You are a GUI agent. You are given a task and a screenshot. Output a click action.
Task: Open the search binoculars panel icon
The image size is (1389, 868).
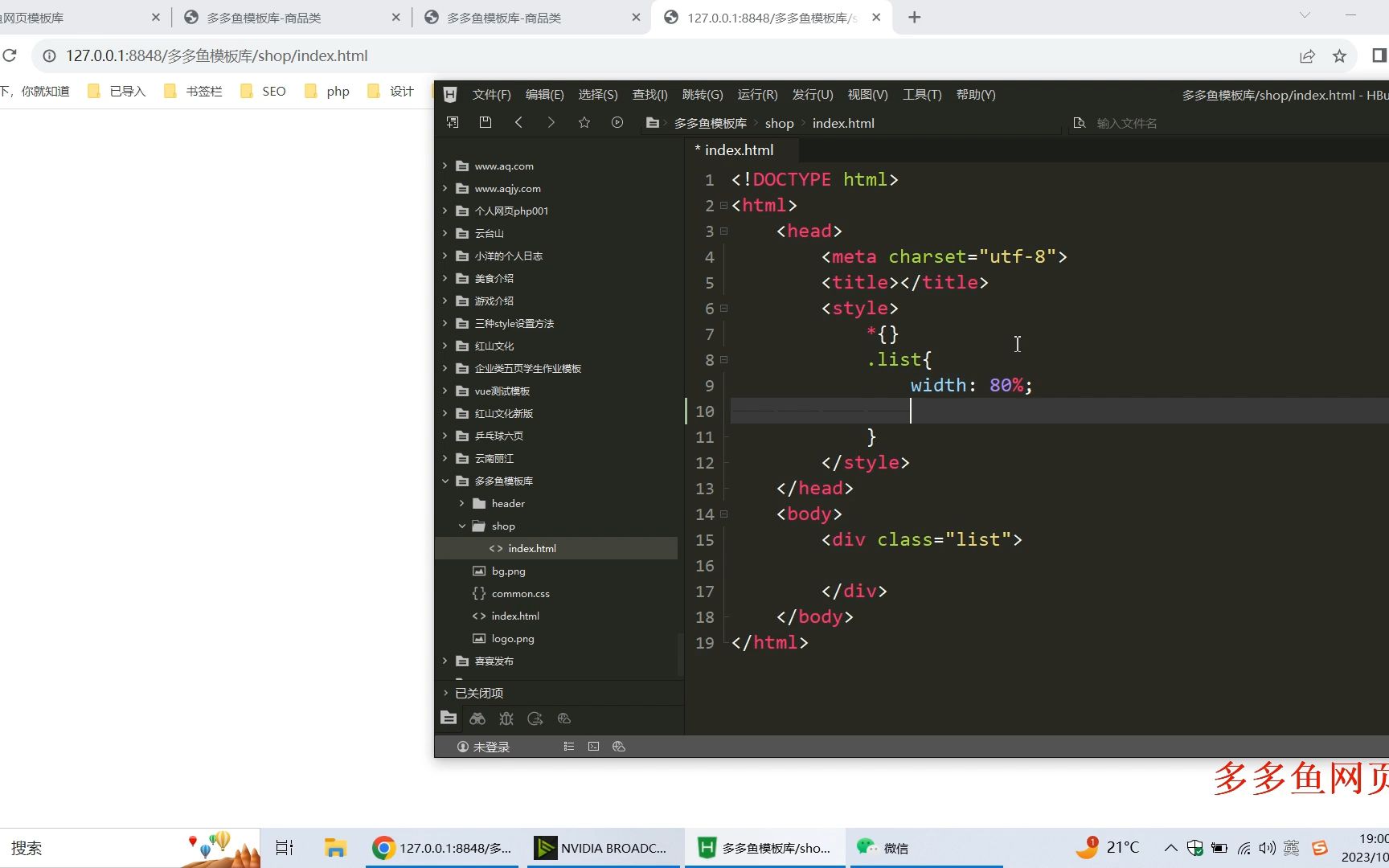[x=477, y=719]
